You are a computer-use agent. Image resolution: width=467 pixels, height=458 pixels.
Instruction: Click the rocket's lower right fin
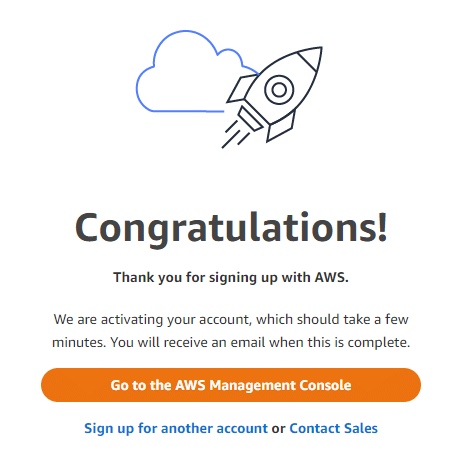tap(281, 127)
